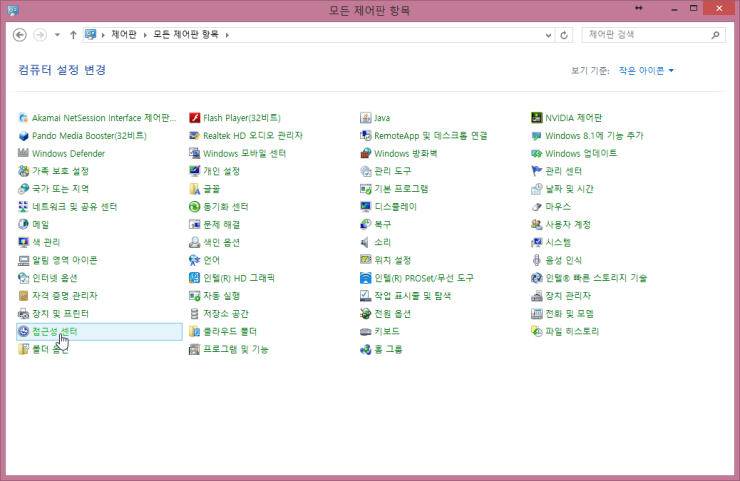
Task: Click the 전원 옵션 icon
Action: click(365, 313)
